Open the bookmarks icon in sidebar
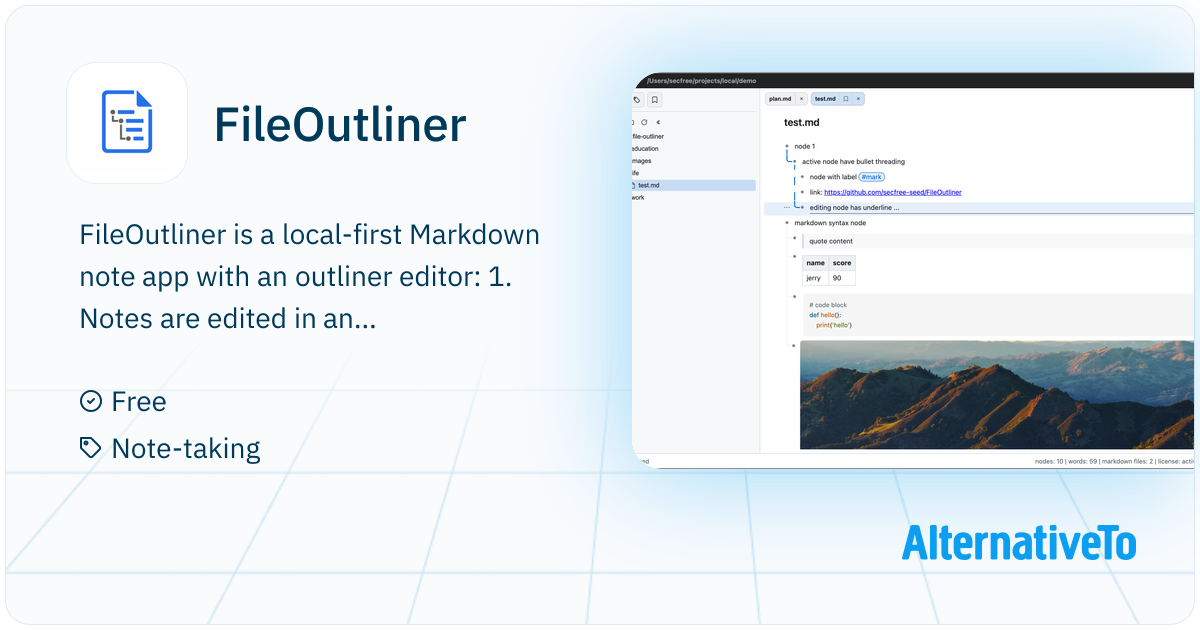Screen dimensions: 1200x630 click(654, 99)
